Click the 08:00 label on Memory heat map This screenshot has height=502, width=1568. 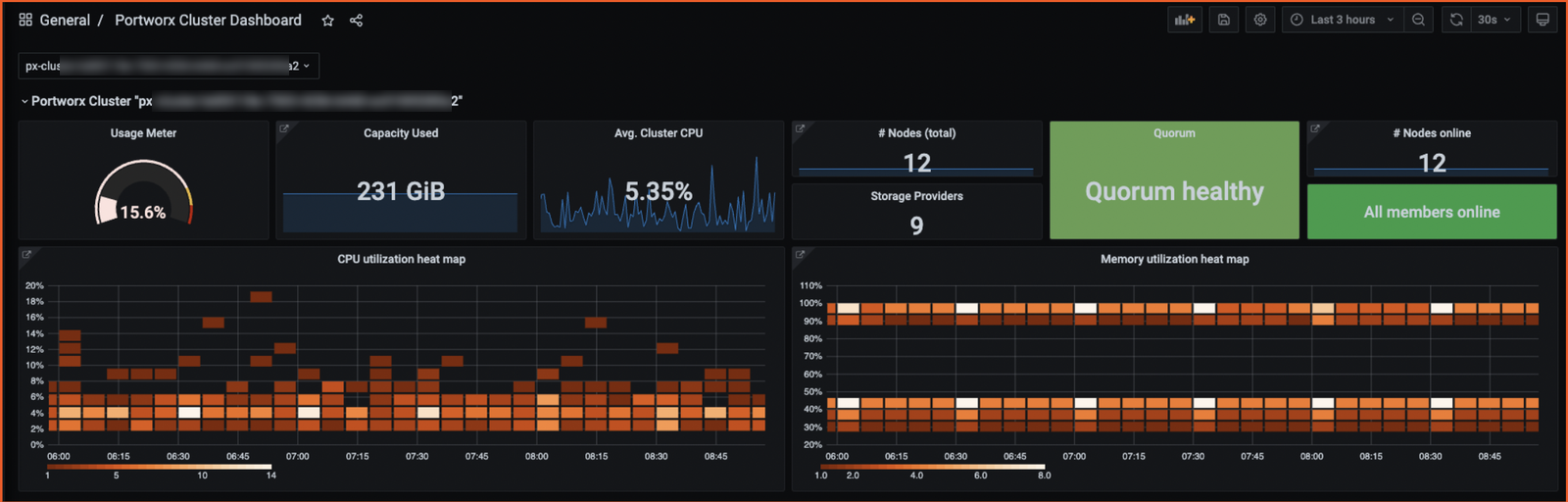[x=1311, y=456]
